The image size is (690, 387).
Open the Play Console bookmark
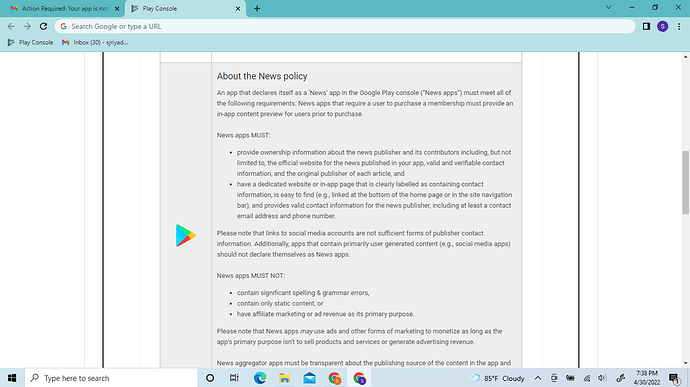30,42
